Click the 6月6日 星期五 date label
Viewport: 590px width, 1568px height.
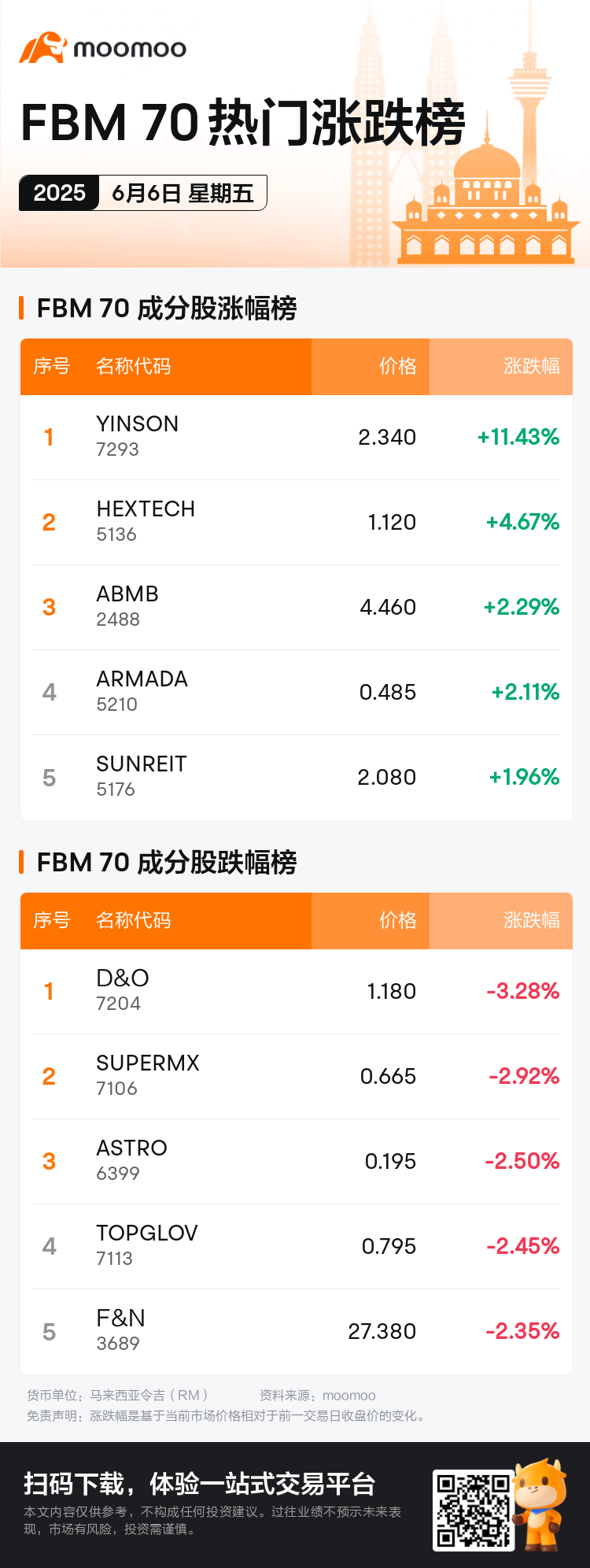pyautogui.click(x=183, y=193)
